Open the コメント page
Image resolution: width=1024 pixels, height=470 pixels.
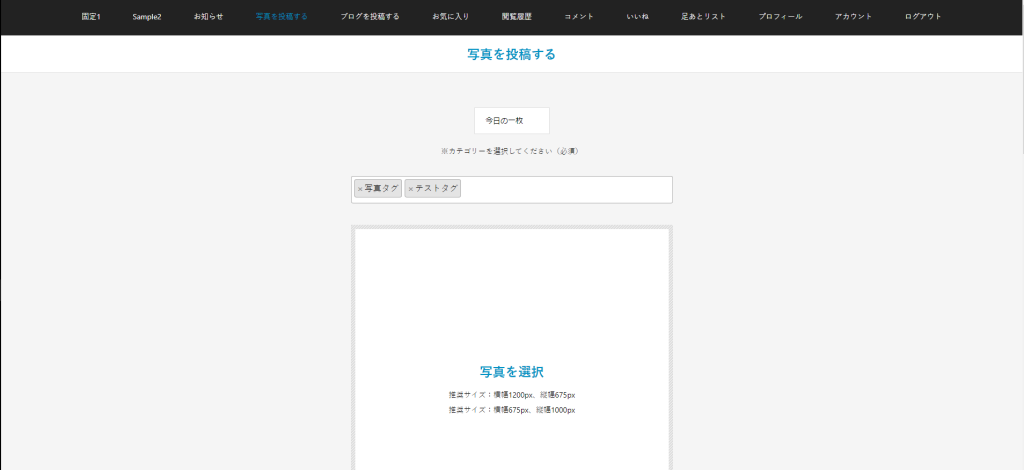[579, 17]
